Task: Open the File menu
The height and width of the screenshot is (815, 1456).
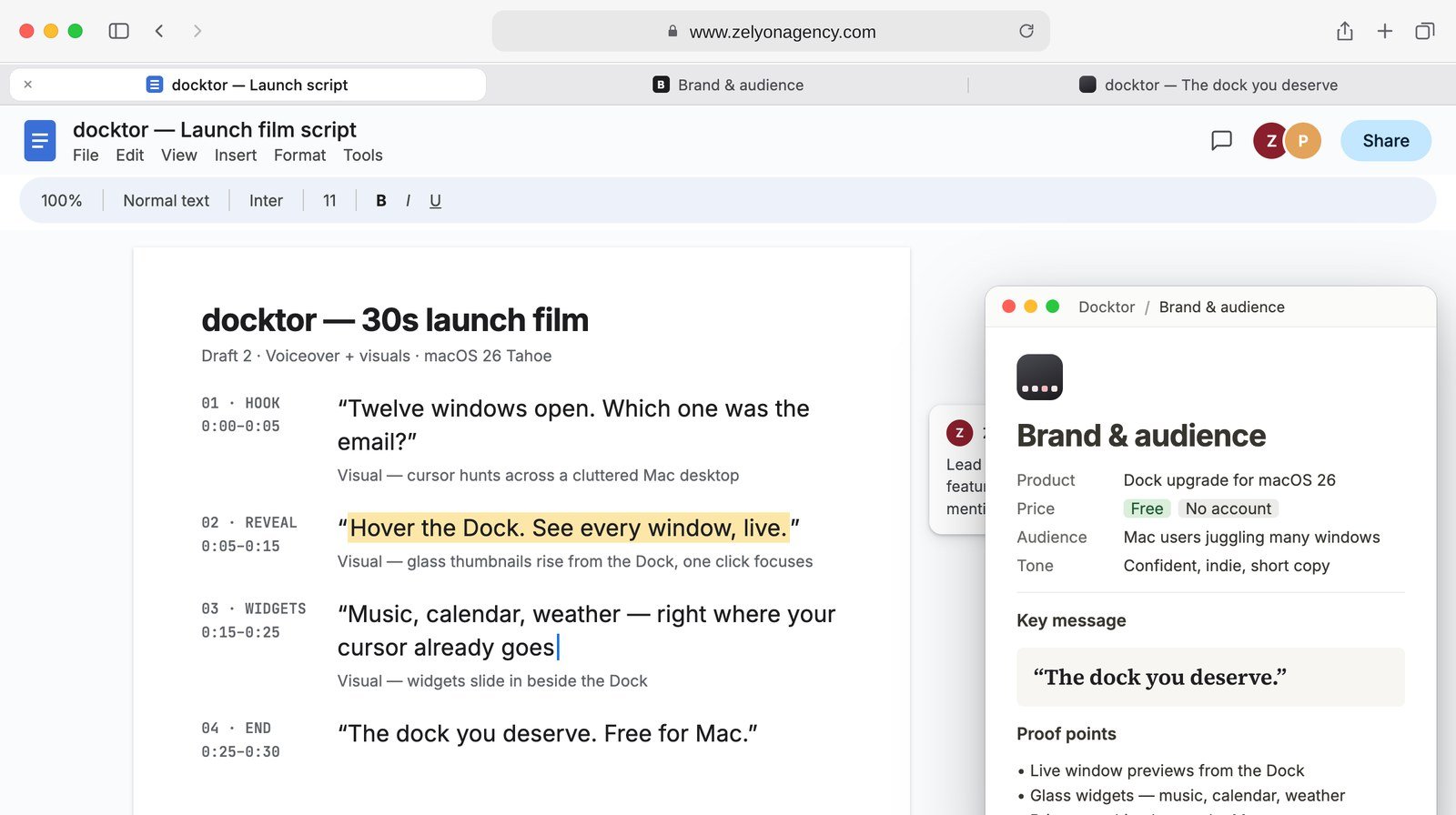Action: 86,156
